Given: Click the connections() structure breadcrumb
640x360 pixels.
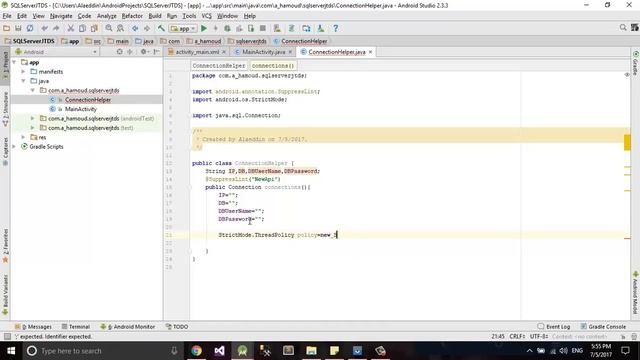Looking at the screenshot, I should click(x=273, y=66).
